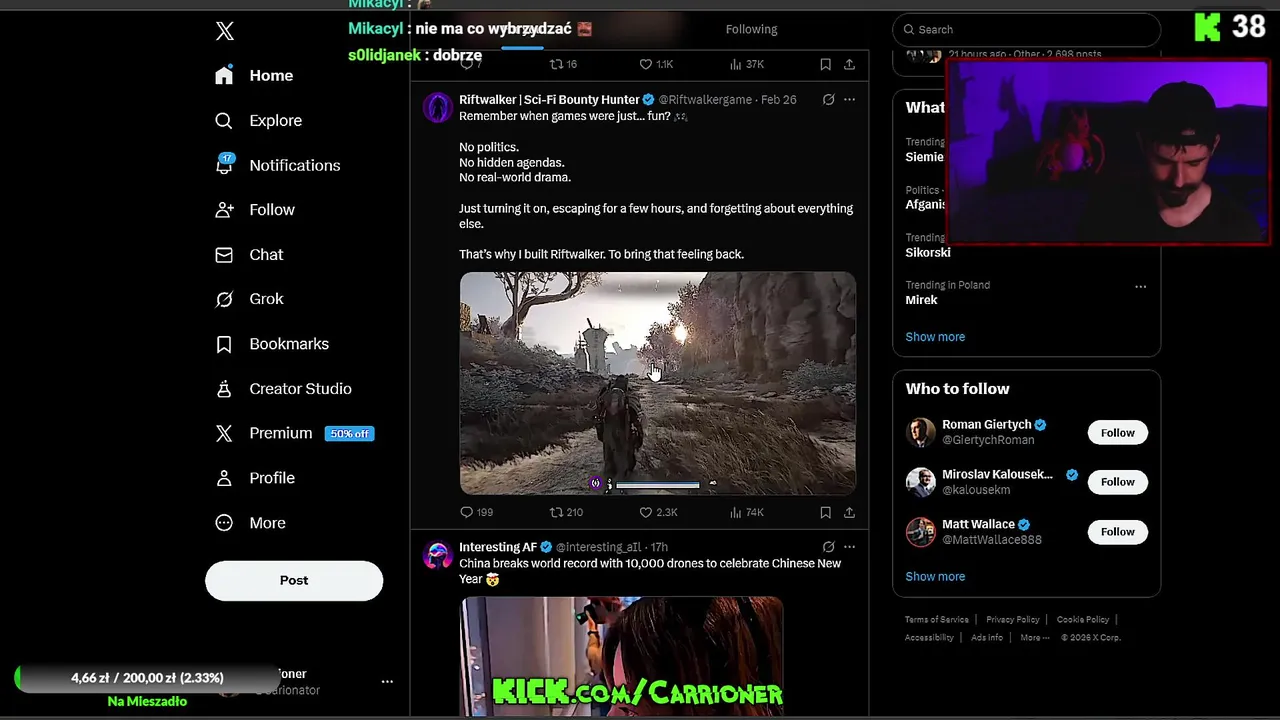Click Grok icon on Riftwalker post
Screen dimensions: 1280x720
[x=828, y=100]
